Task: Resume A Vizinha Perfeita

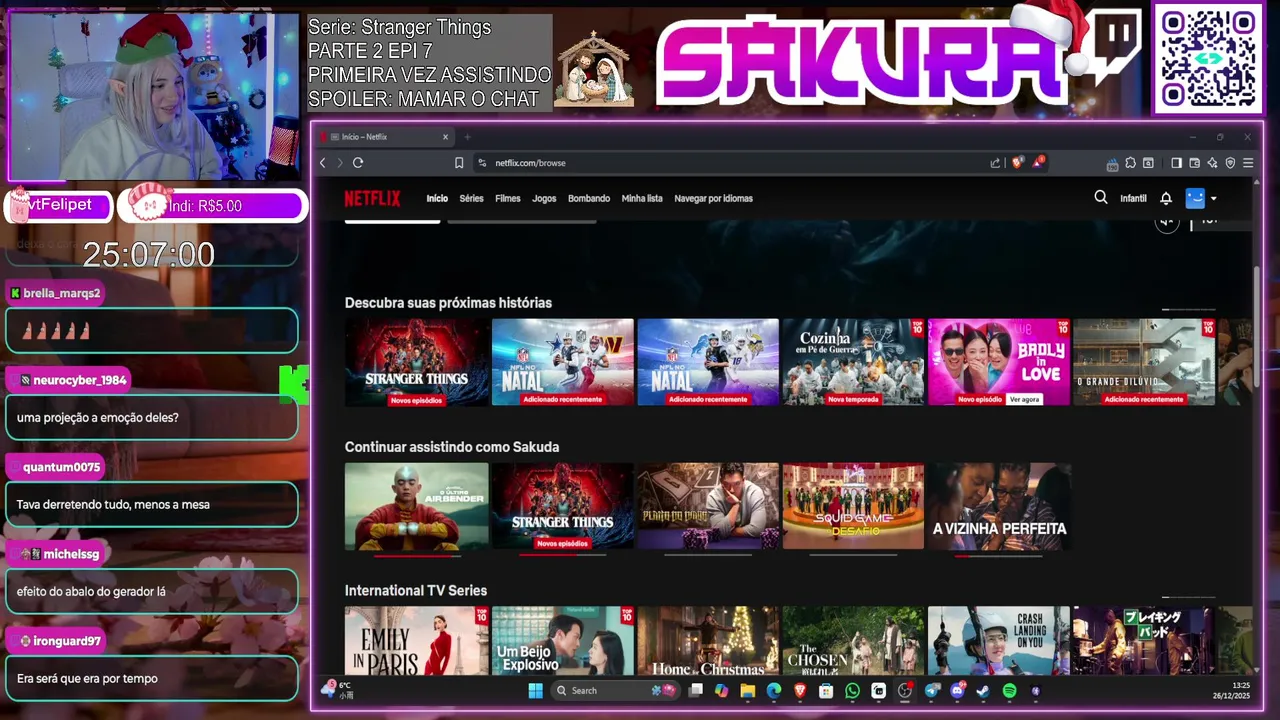Action: (998, 506)
